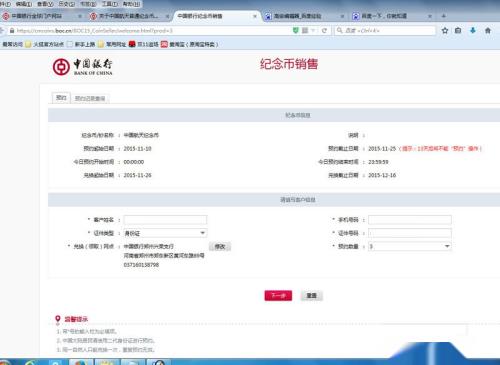This screenshot has width=500, height=365.
Task: Open the 火狐官方站点 bookmark folder
Action: tap(45, 44)
